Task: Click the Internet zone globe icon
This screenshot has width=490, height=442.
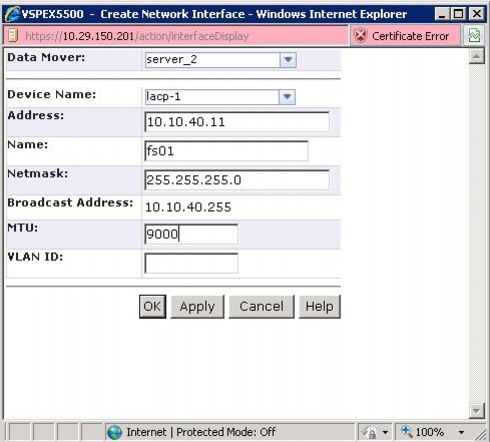Action: point(114,432)
